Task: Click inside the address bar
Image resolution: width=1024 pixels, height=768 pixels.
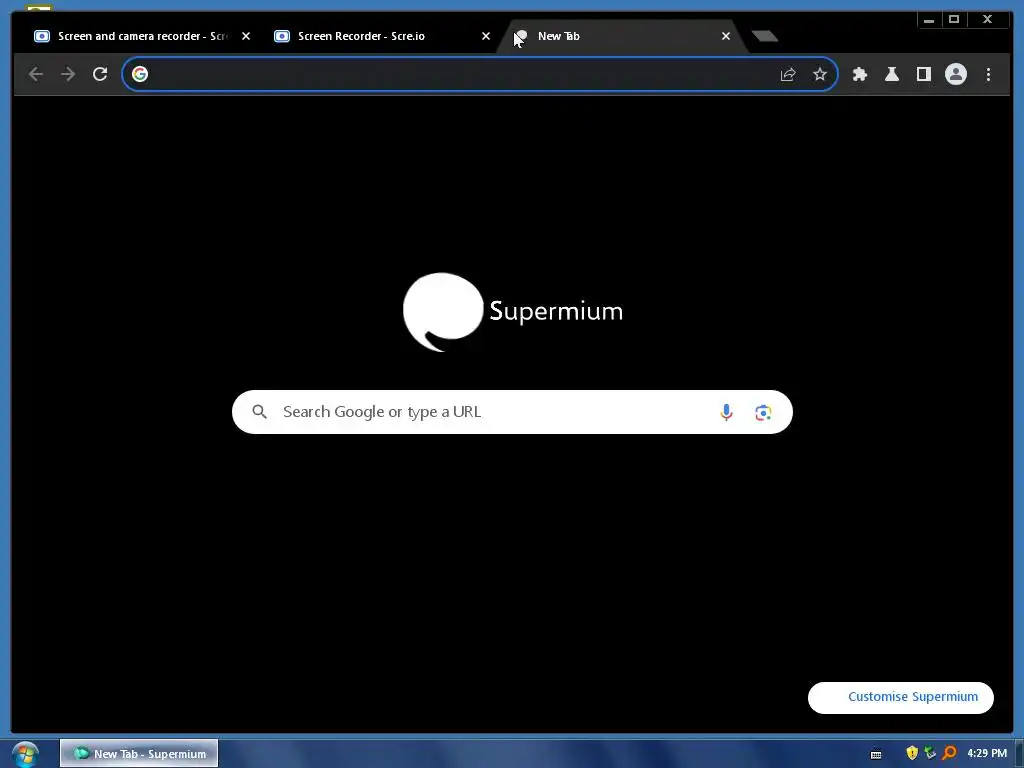Action: coord(480,74)
